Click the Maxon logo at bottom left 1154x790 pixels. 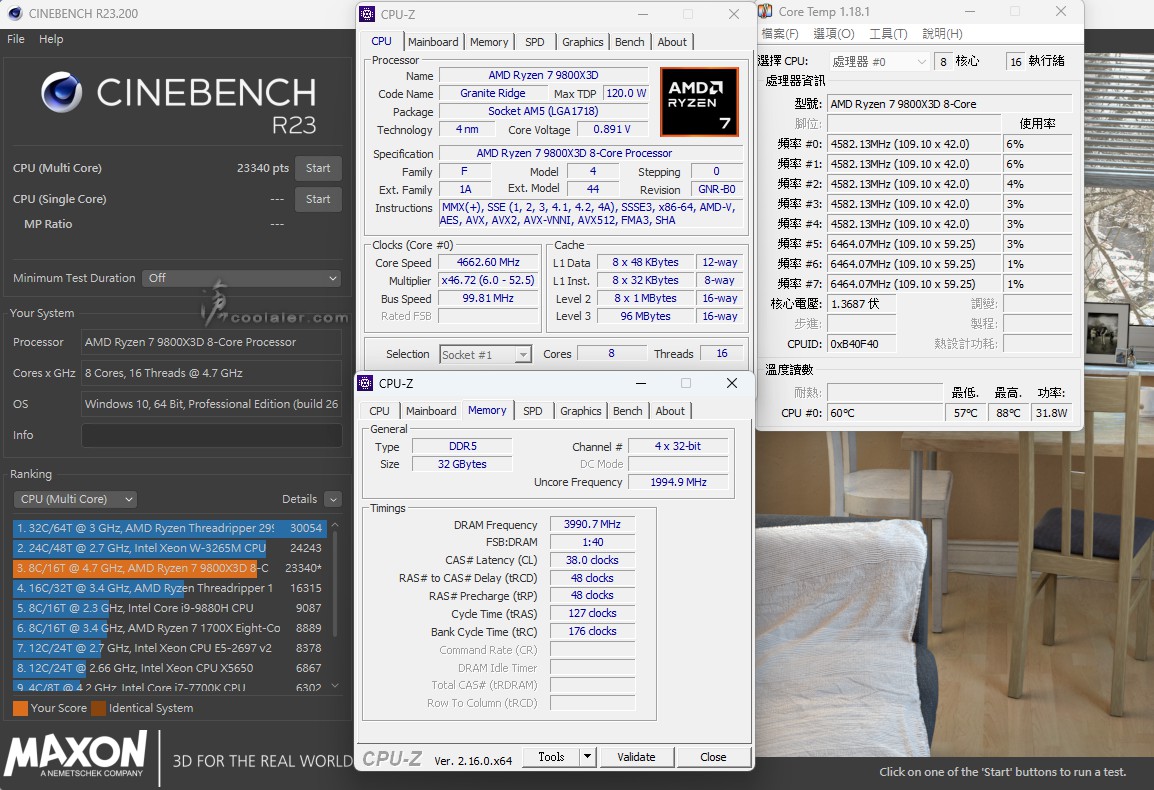(75, 754)
